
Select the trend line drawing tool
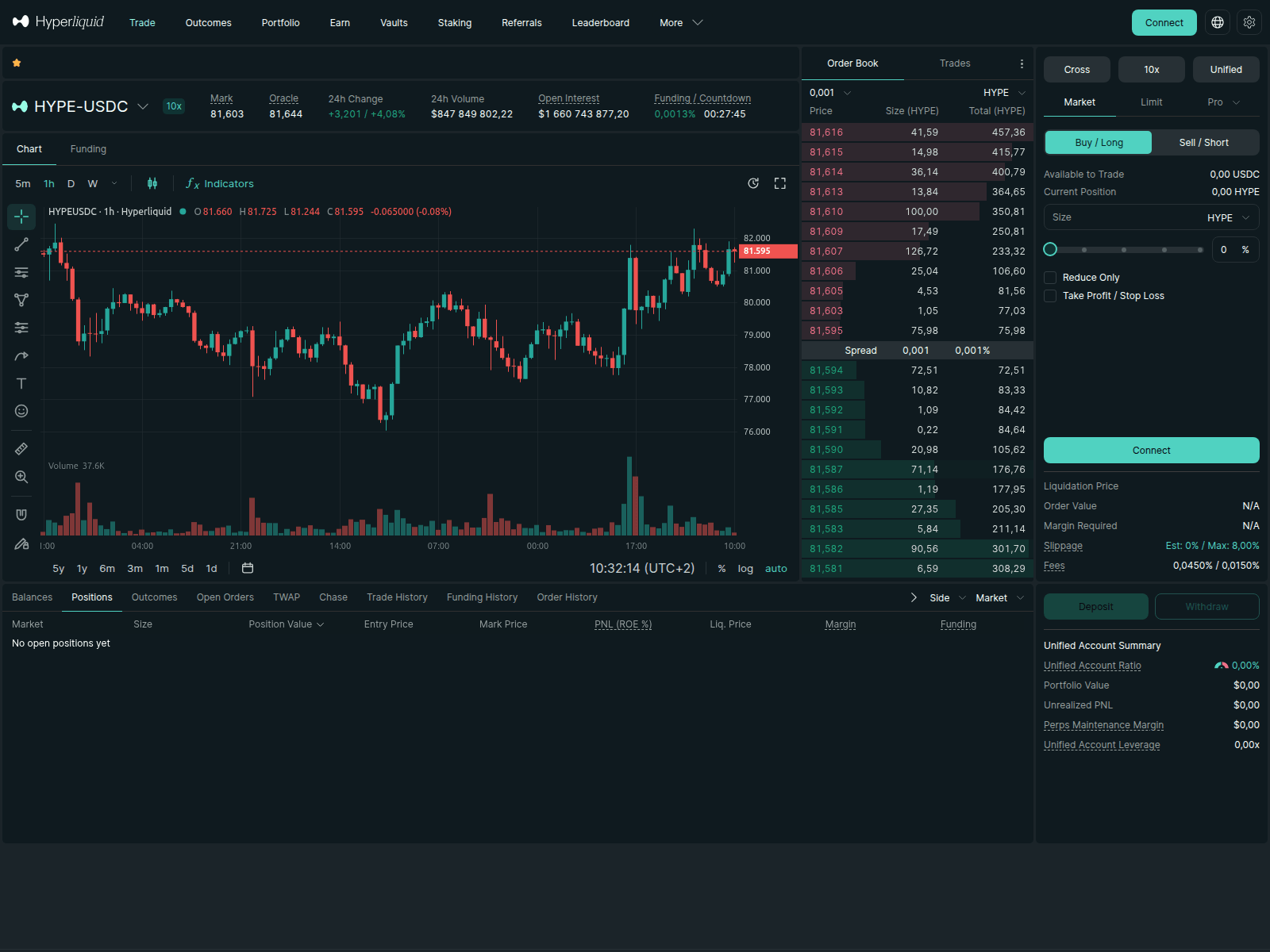tap(21, 244)
